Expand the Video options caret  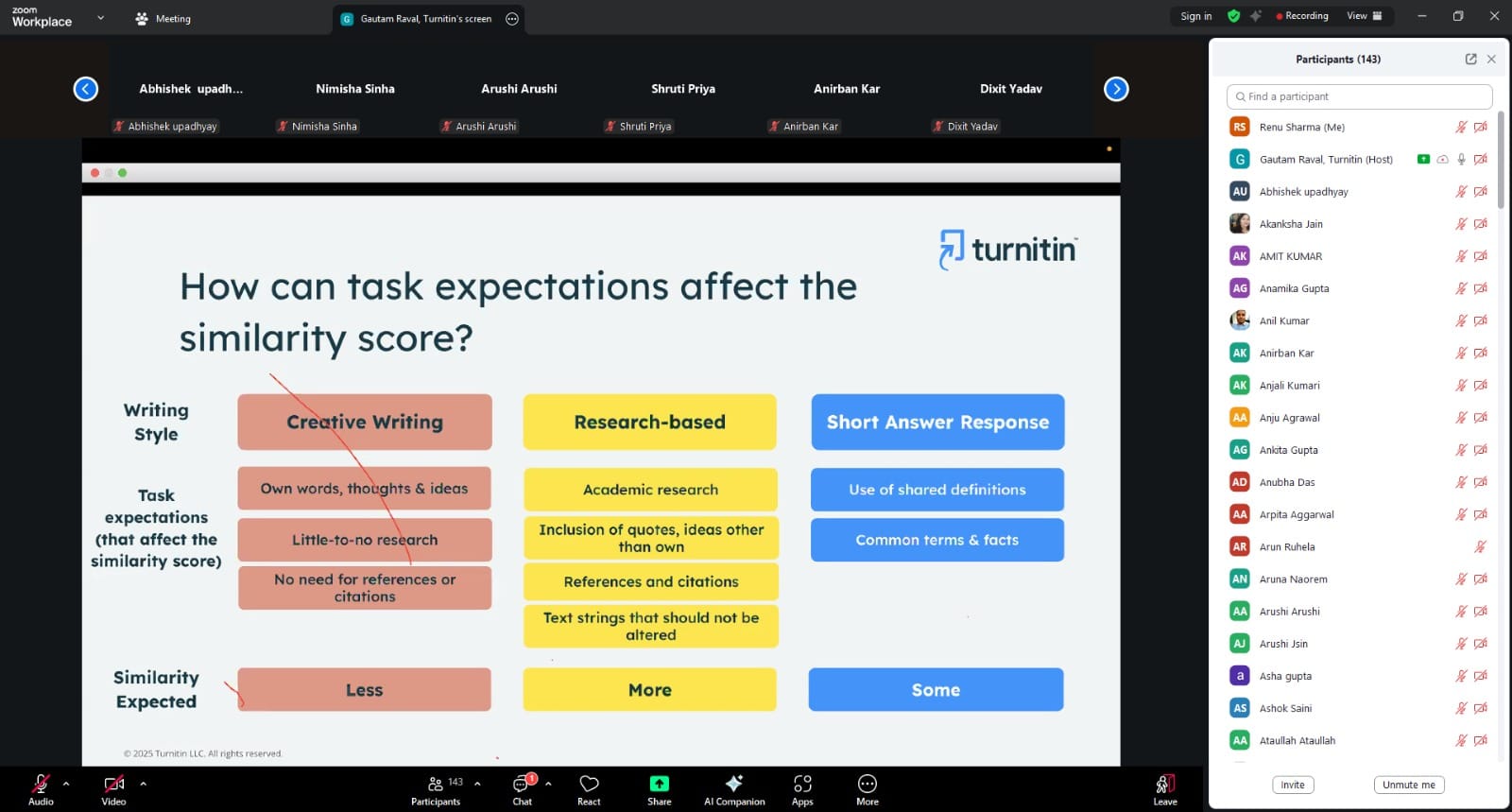click(x=143, y=783)
